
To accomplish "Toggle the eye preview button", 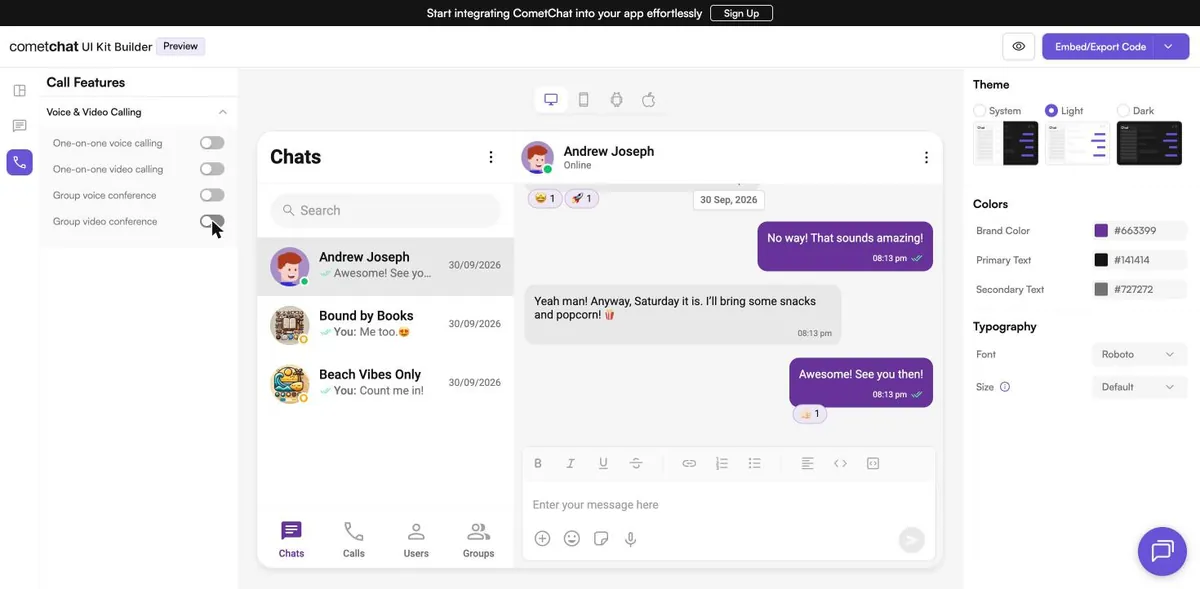I will coord(1019,46).
